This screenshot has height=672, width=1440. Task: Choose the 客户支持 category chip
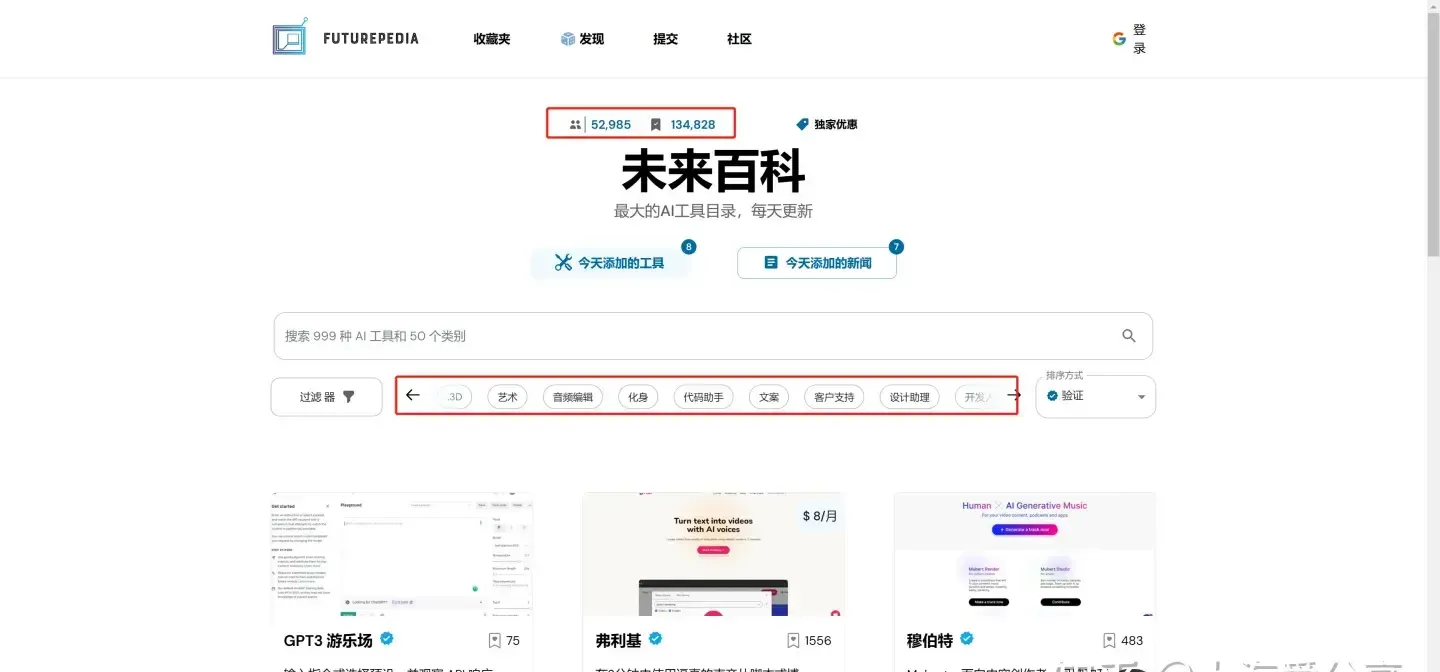click(x=834, y=397)
